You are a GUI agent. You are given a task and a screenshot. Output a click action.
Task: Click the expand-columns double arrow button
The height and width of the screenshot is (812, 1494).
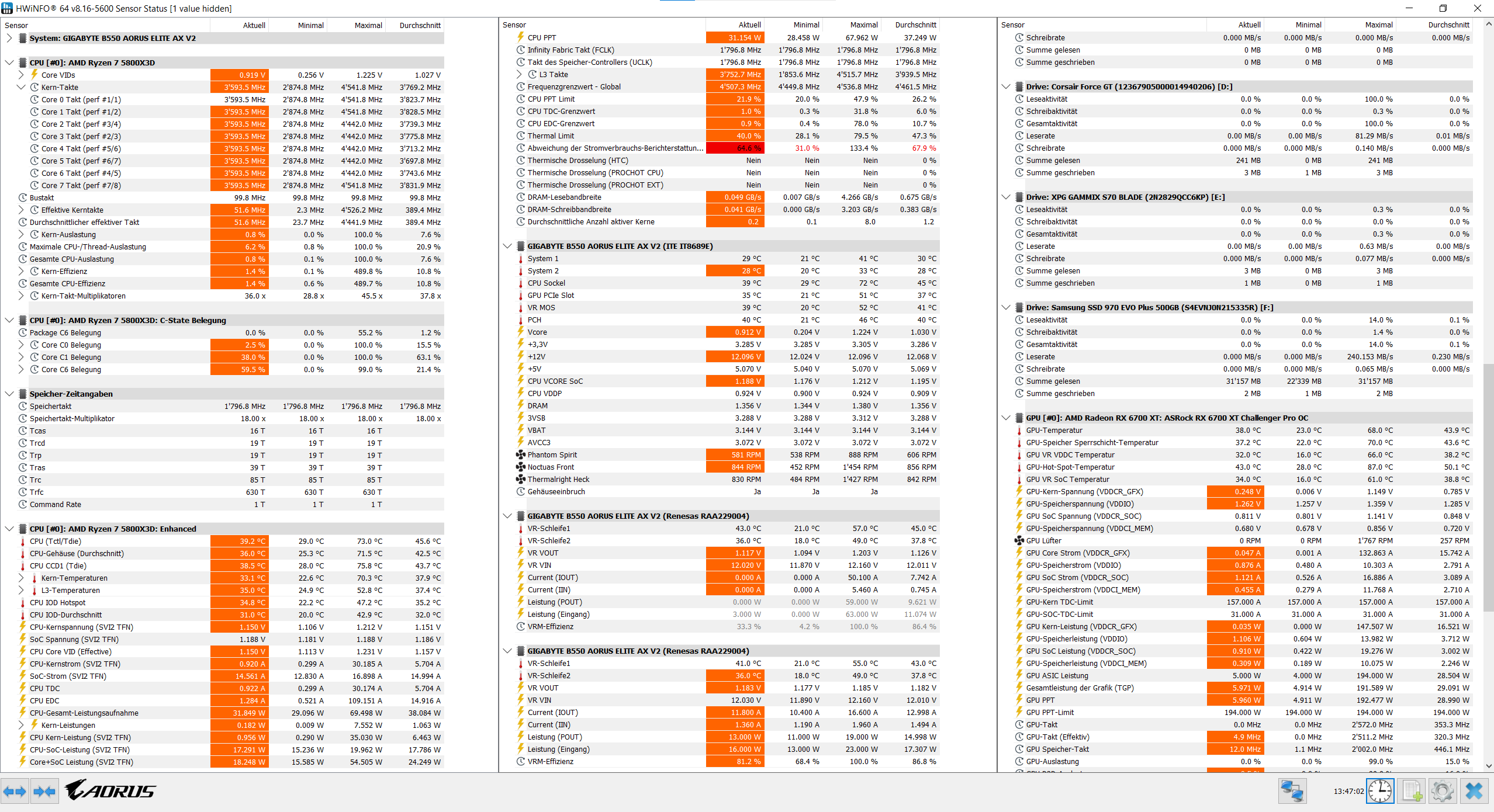pos(15,792)
